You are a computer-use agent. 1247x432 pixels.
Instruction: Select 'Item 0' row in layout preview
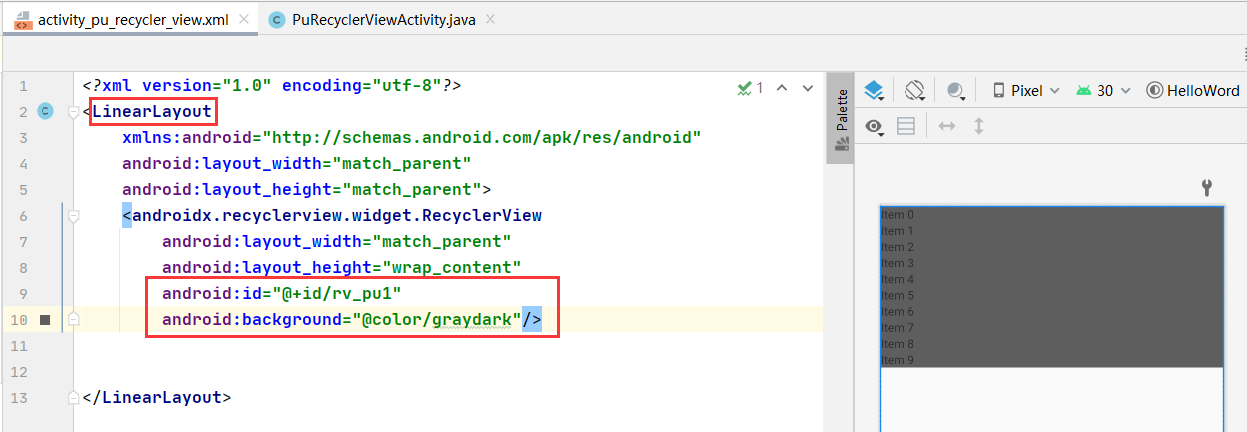[1051, 215]
